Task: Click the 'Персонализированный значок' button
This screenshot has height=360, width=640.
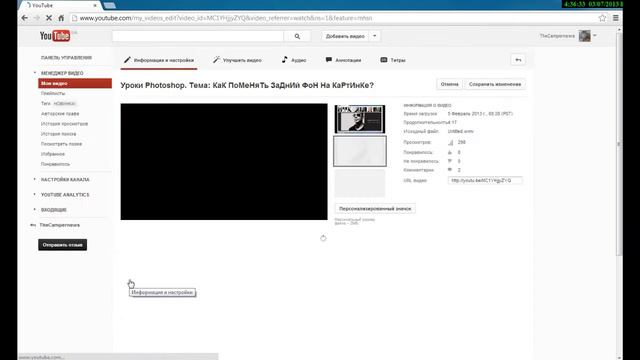Action: click(375, 209)
